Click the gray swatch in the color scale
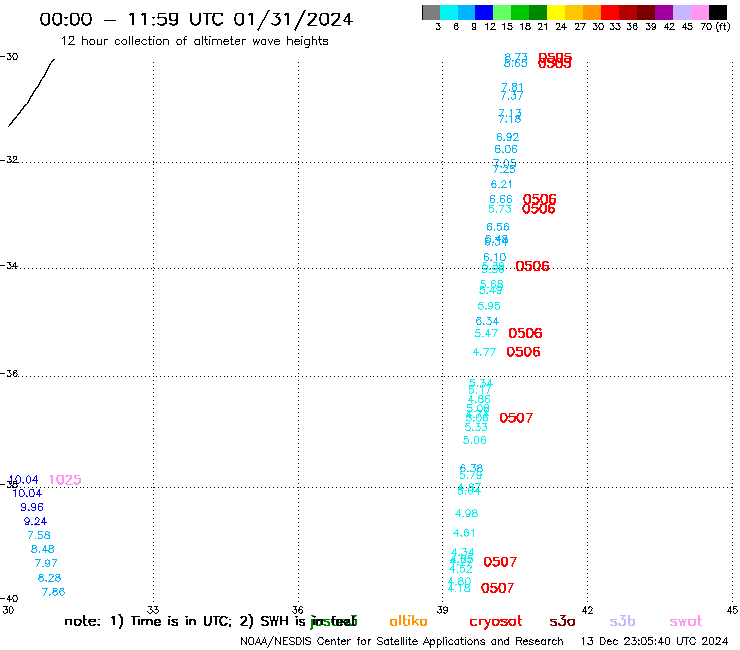This screenshot has width=740, height=650. pos(431,12)
